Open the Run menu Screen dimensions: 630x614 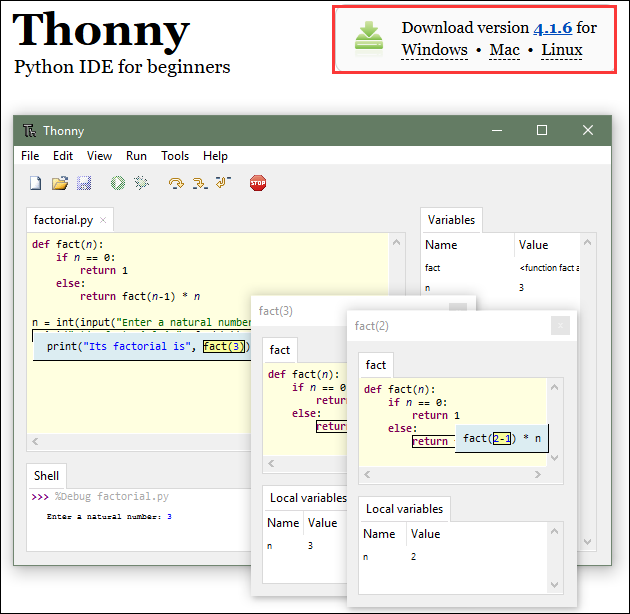[x=136, y=156]
